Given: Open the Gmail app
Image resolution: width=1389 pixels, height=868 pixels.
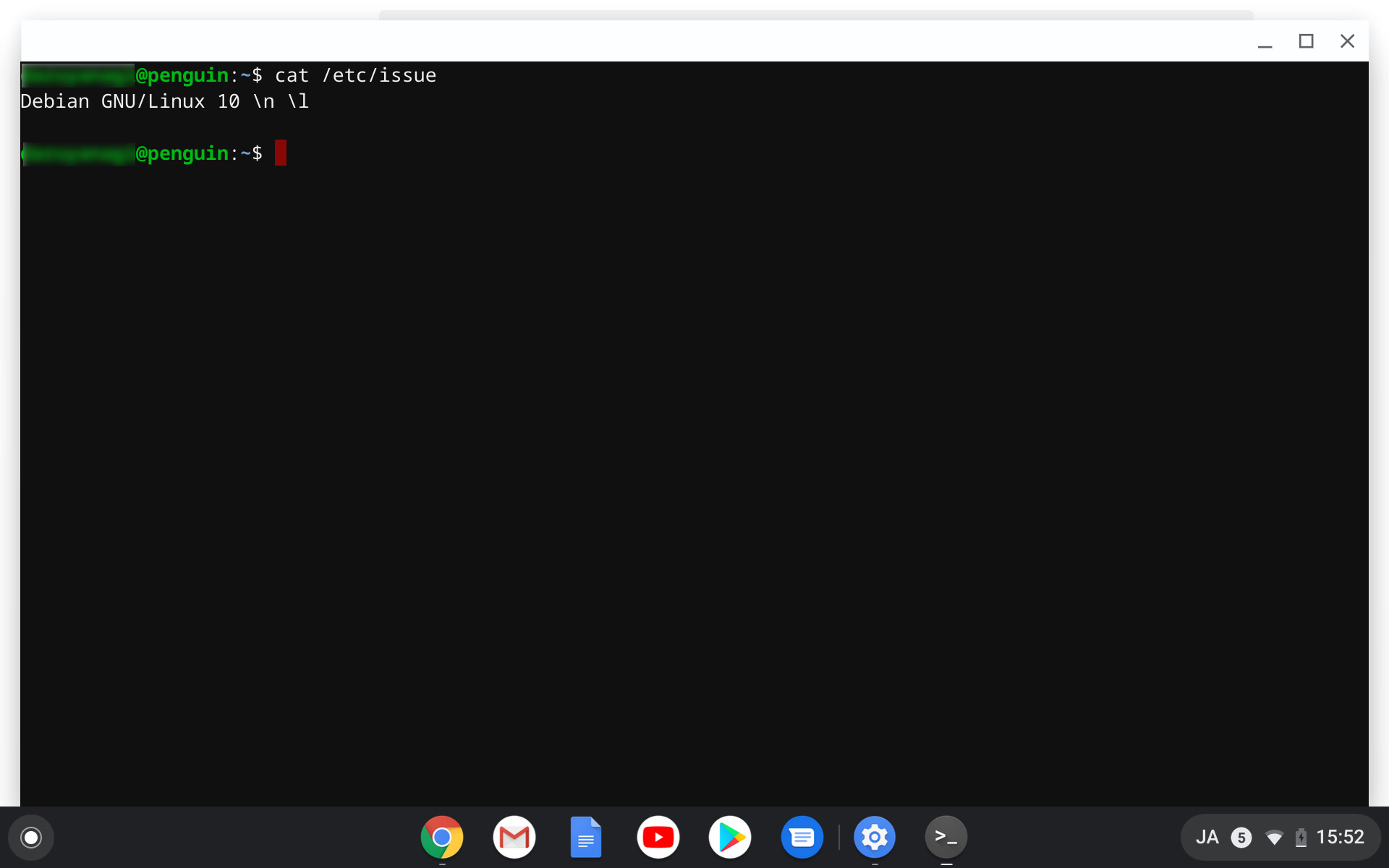Looking at the screenshot, I should tap(514, 837).
